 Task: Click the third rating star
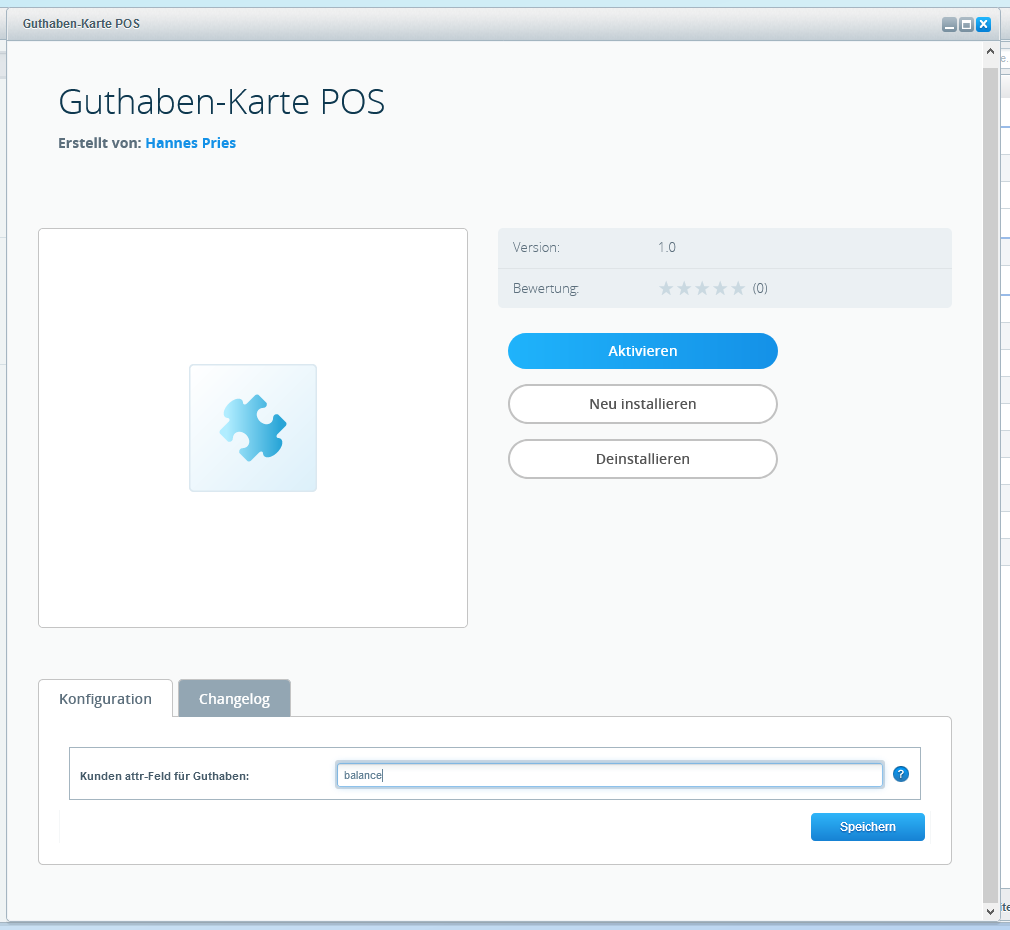702,289
